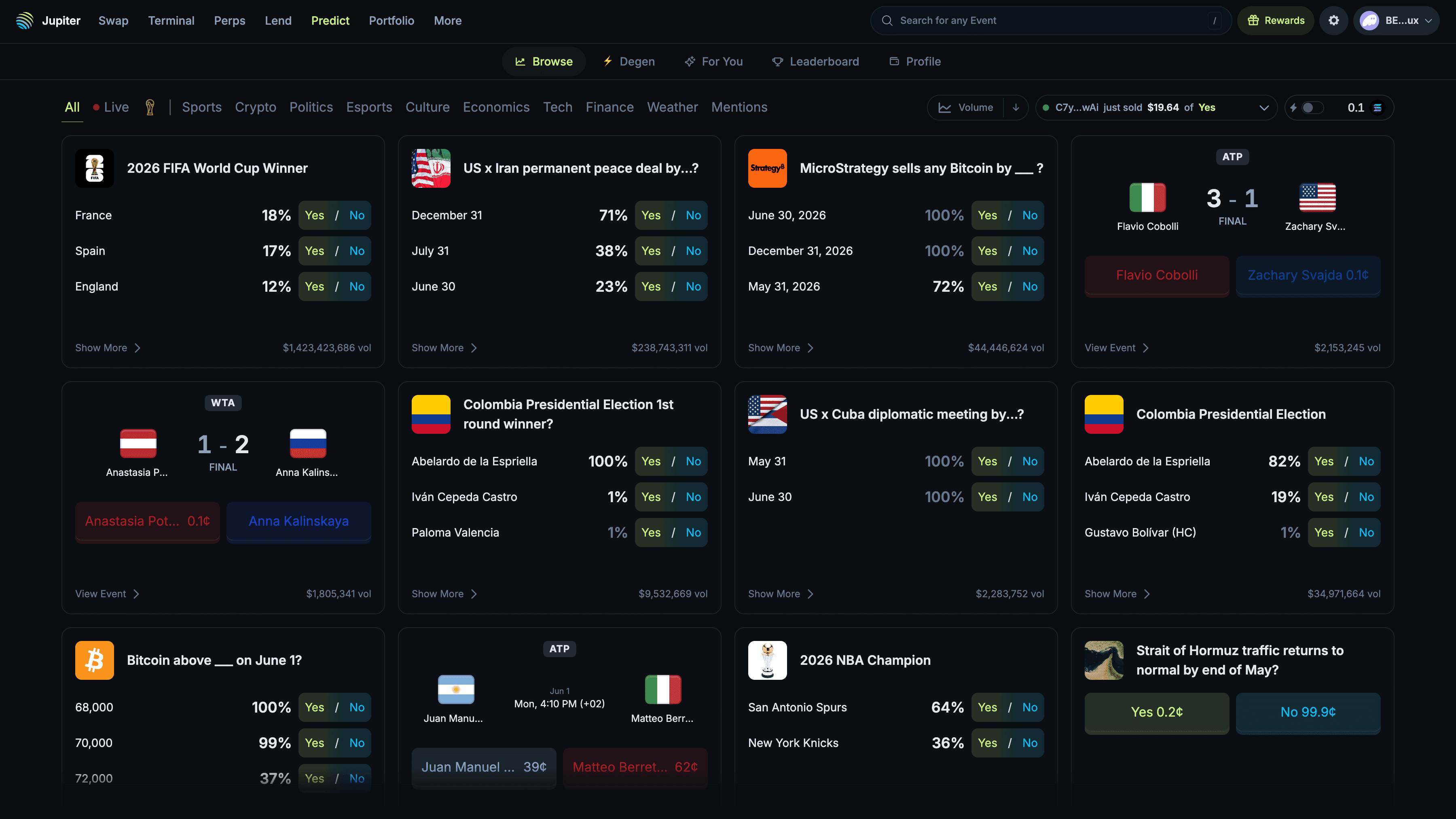The width and height of the screenshot is (1456, 819).
Task: Buy Yes for December 31 Iran peace deal
Action: point(651,215)
